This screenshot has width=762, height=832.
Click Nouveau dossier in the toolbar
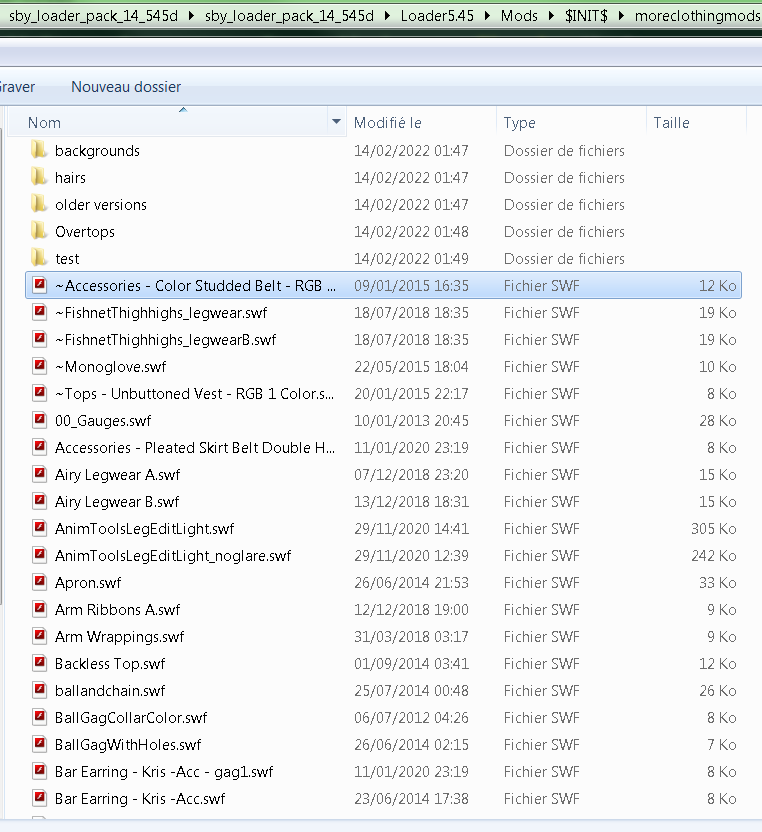pos(126,87)
